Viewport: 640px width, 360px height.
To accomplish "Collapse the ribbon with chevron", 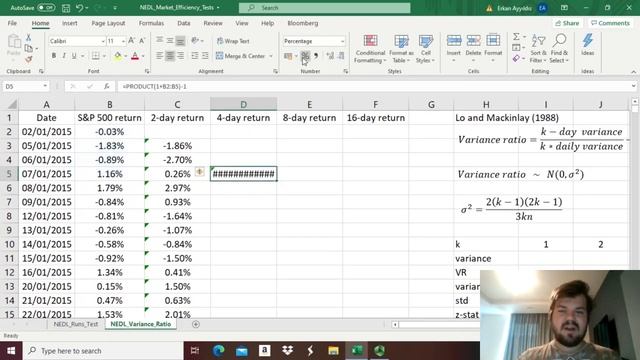I will [x=633, y=72].
